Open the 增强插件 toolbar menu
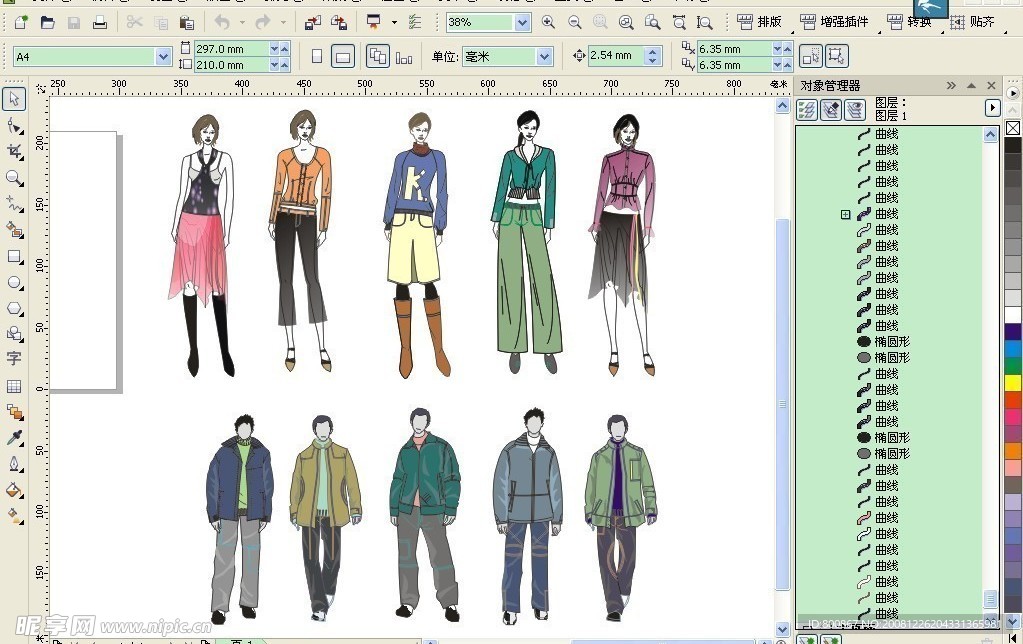 (x=833, y=22)
